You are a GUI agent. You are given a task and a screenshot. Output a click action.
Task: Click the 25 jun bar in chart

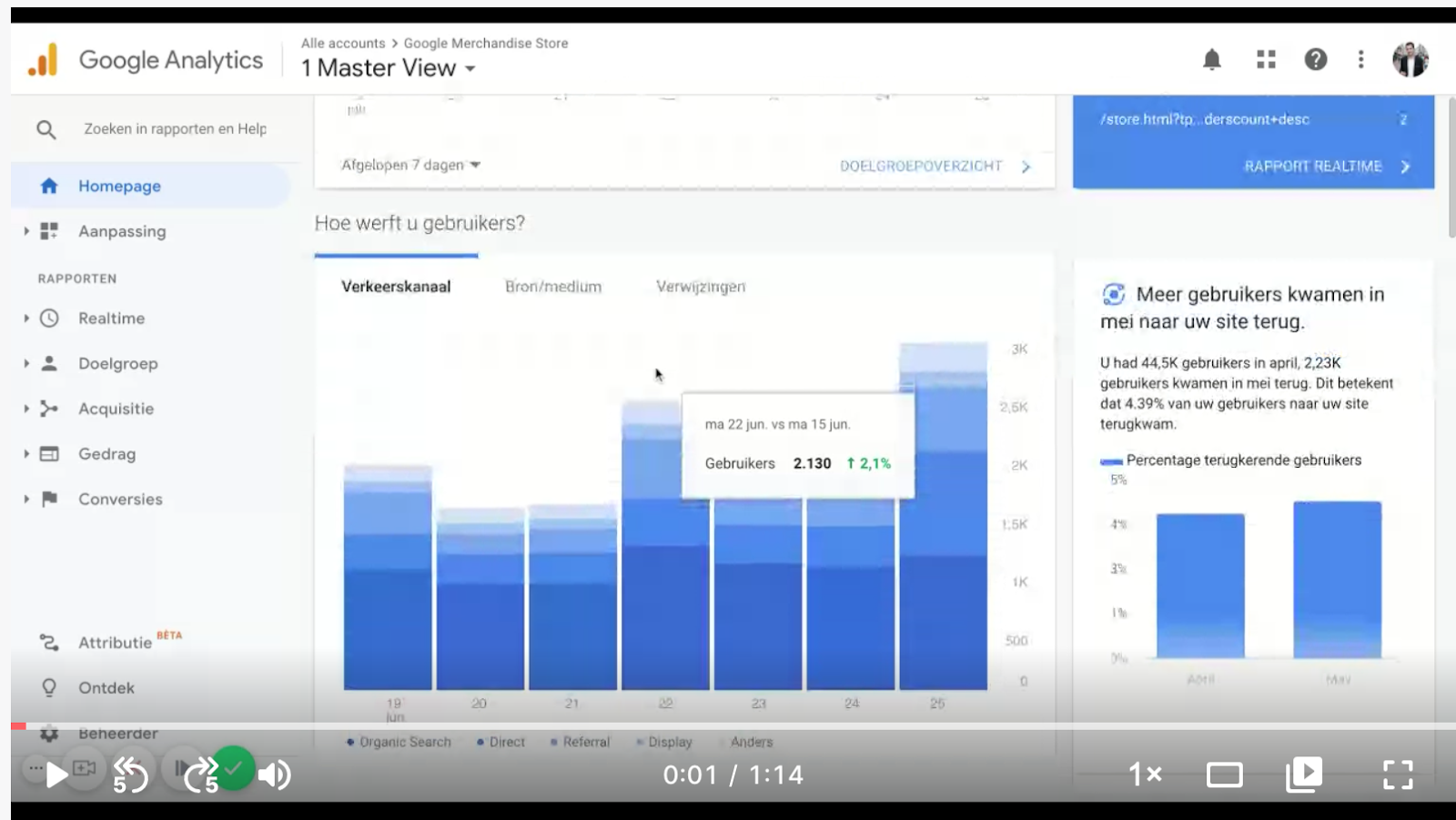tap(944, 516)
